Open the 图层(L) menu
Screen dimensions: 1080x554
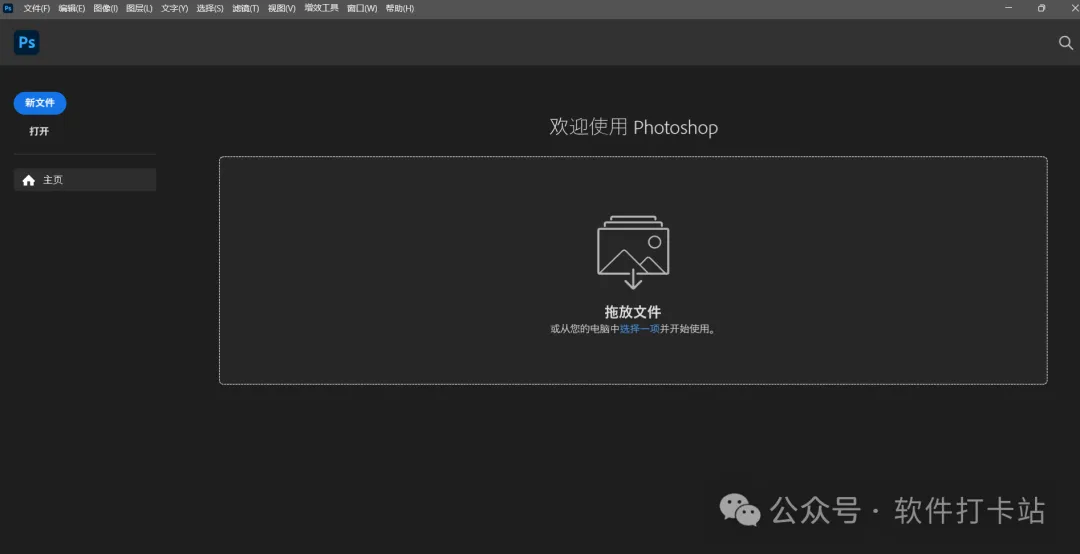coord(139,8)
